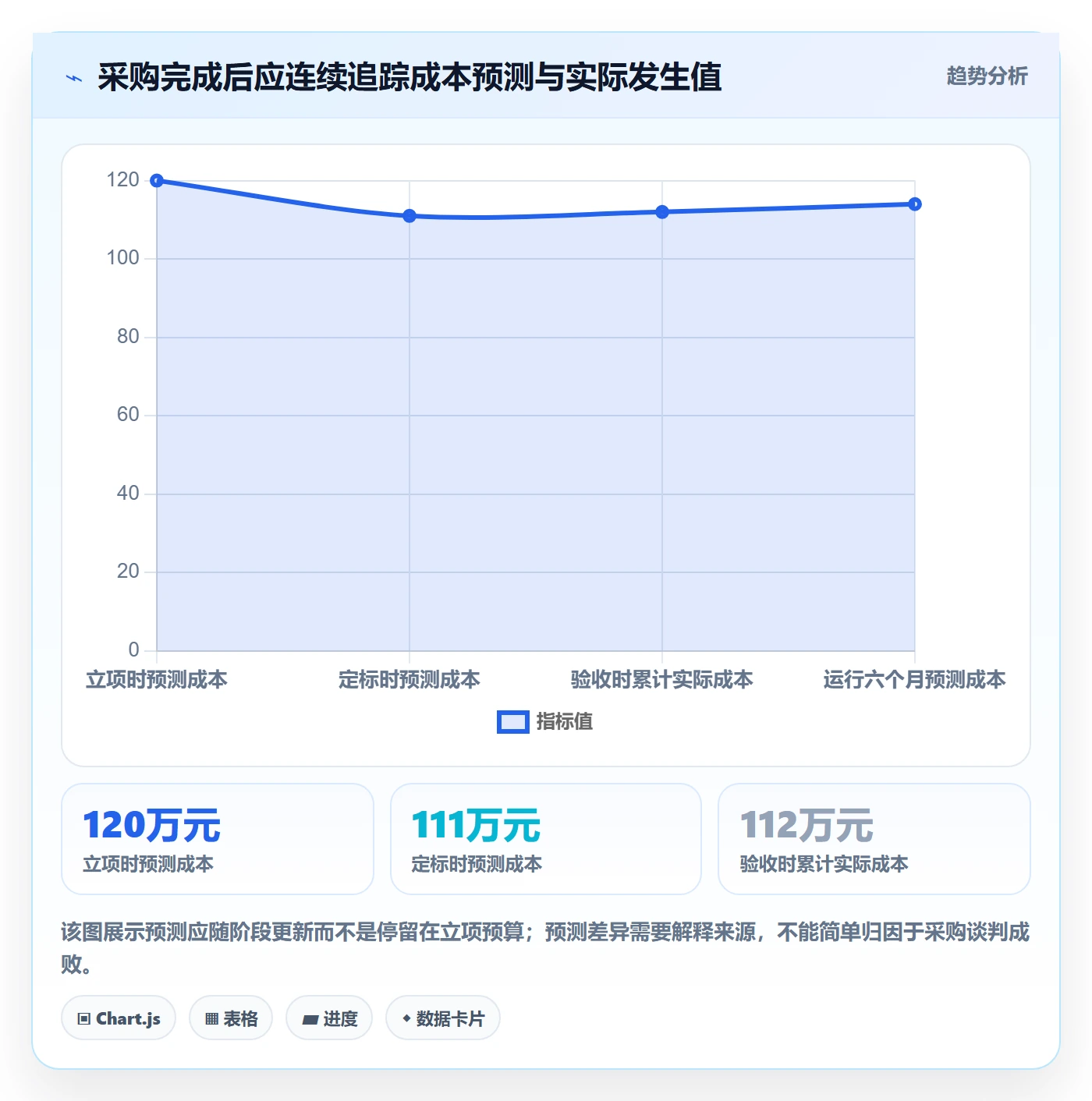Click the diamond icon in 数据卡片 chip
The width and height of the screenshot is (1092, 1101).
[406, 1018]
